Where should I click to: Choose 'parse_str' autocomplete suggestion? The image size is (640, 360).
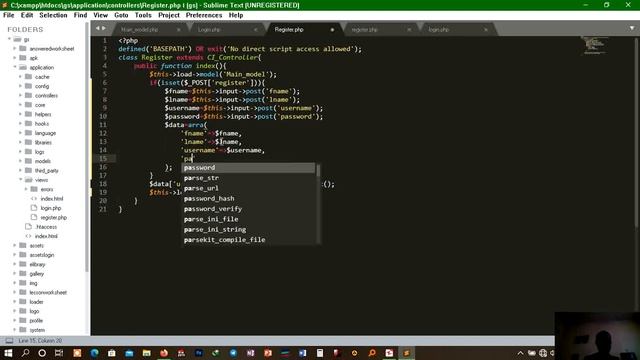248,178
